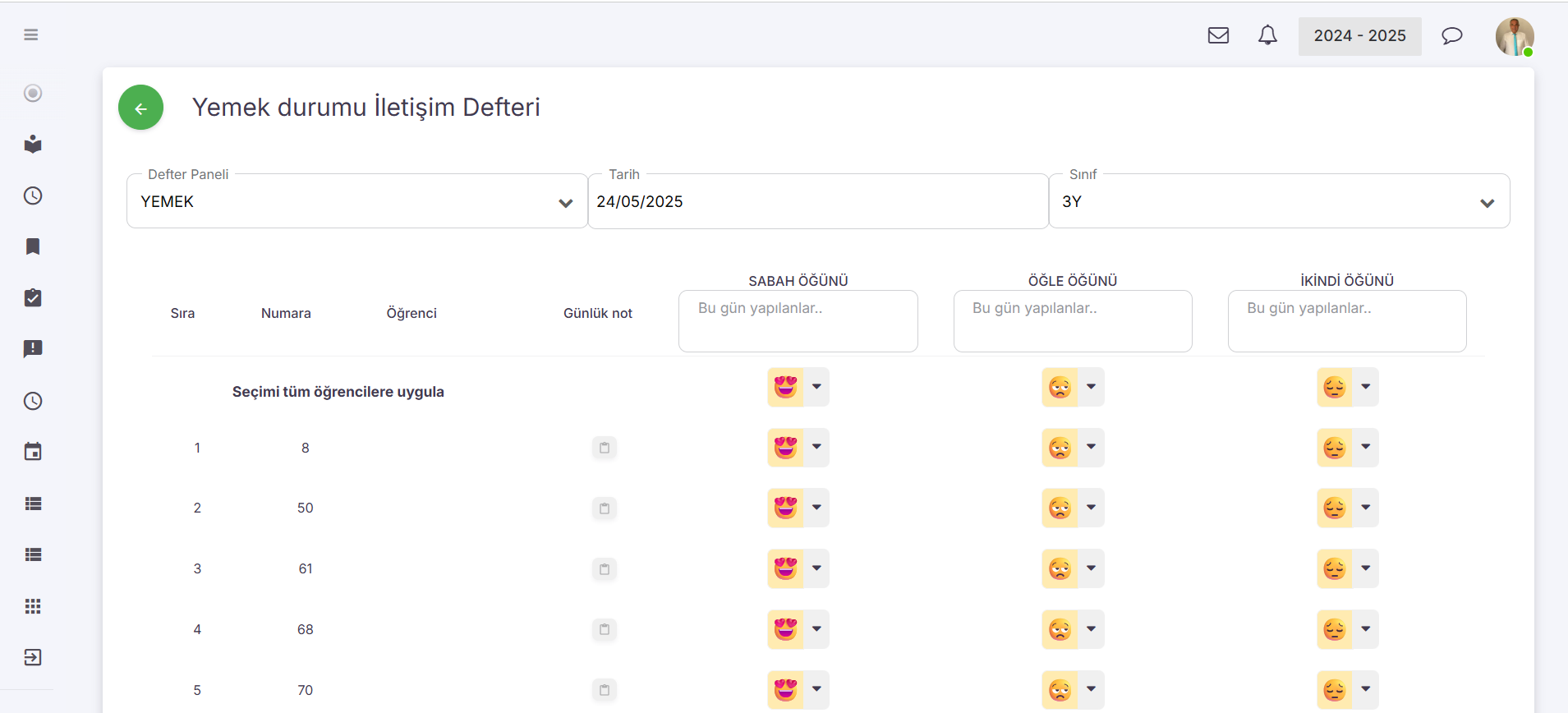Open the hamburger menu in sidebar
The height and width of the screenshot is (713, 1568).
[x=31, y=34]
